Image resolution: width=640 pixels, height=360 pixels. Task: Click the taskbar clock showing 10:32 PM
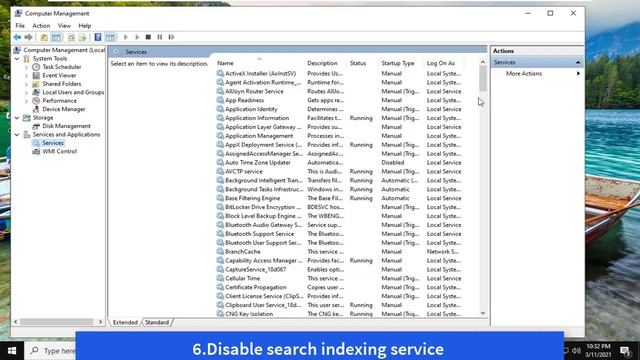[x=598, y=351]
